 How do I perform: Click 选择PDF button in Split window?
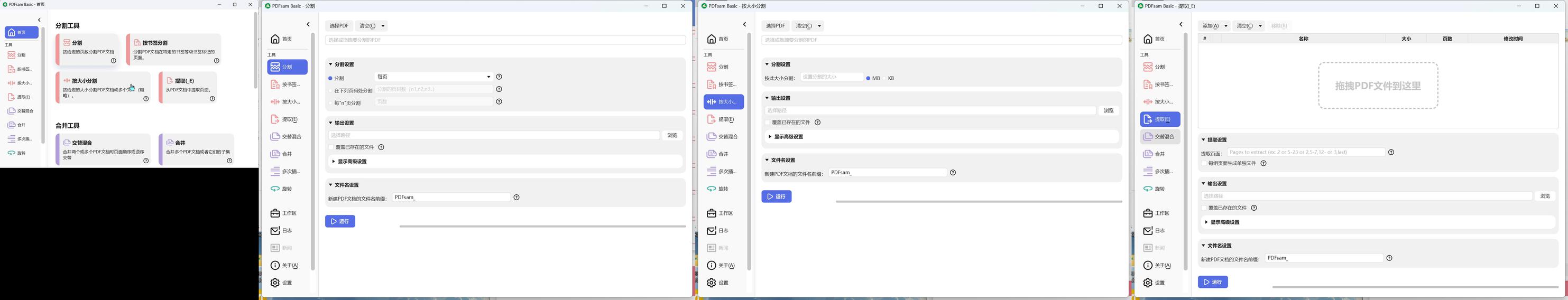339,26
